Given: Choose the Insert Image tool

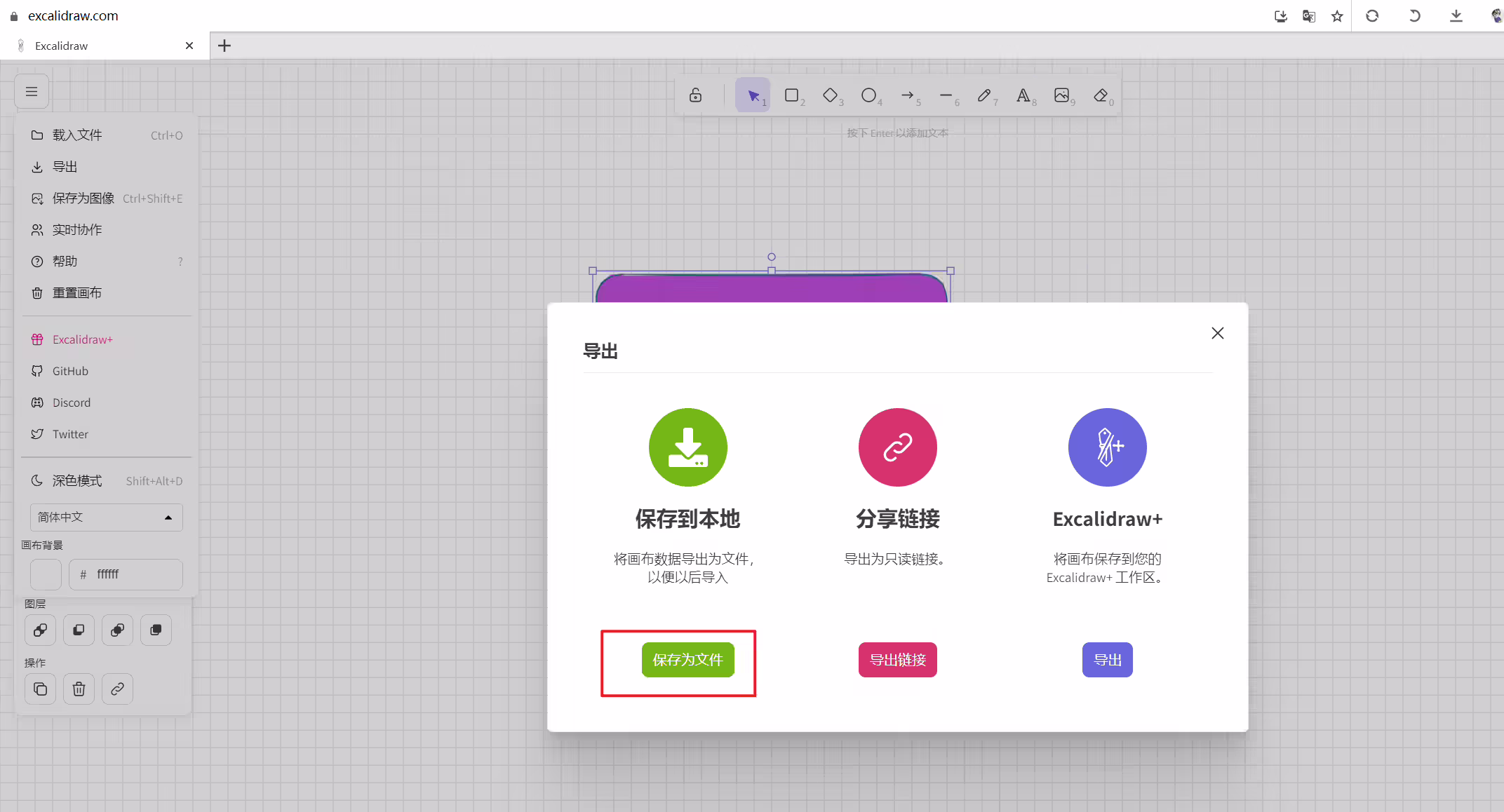Looking at the screenshot, I should [x=1062, y=95].
